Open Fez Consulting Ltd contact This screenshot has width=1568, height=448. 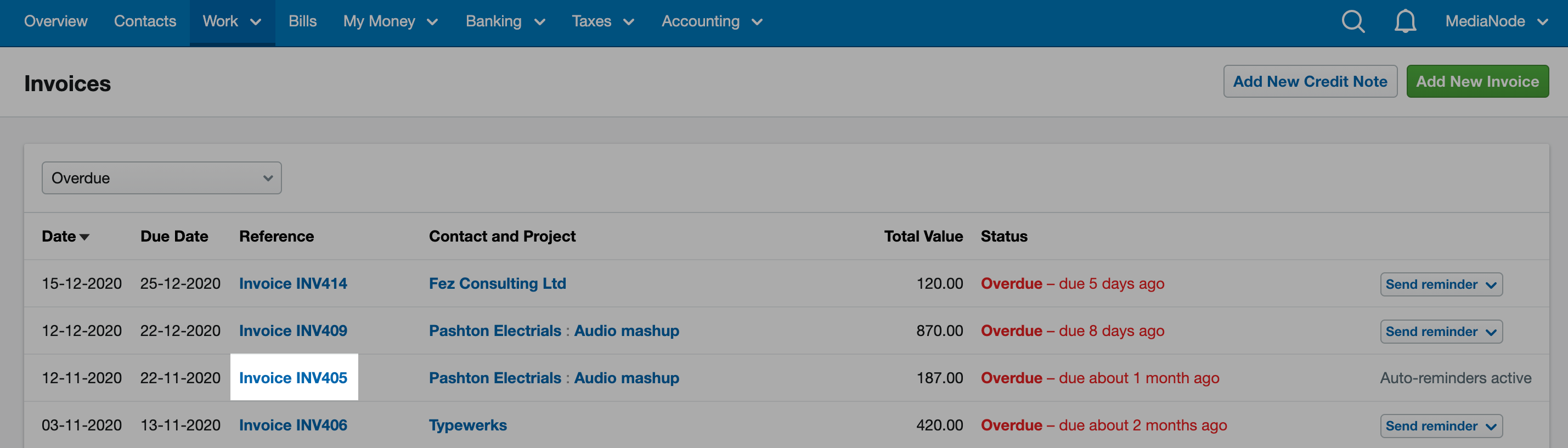click(x=497, y=283)
